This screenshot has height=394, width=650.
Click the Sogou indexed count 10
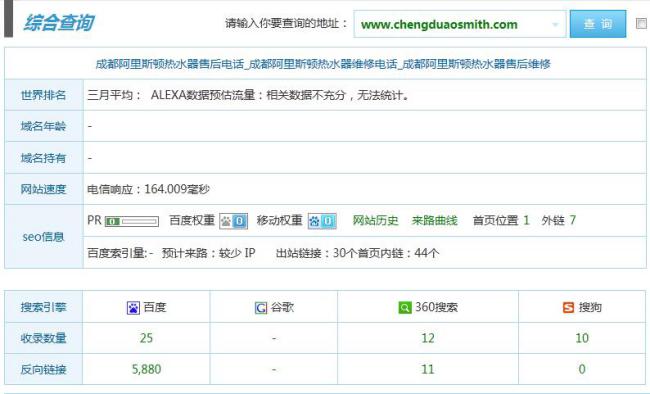(x=582, y=338)
